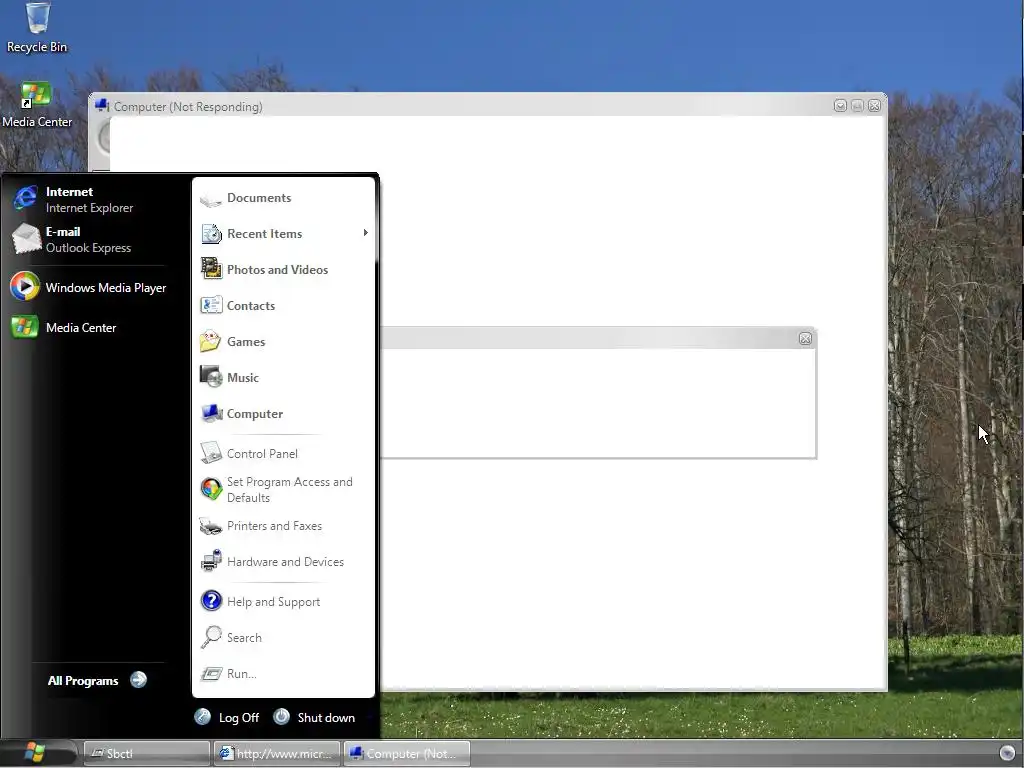Open the Search magnifier icon
Image resolution: width=1024 pixels, height=768 pixels.
click(211, 637)
